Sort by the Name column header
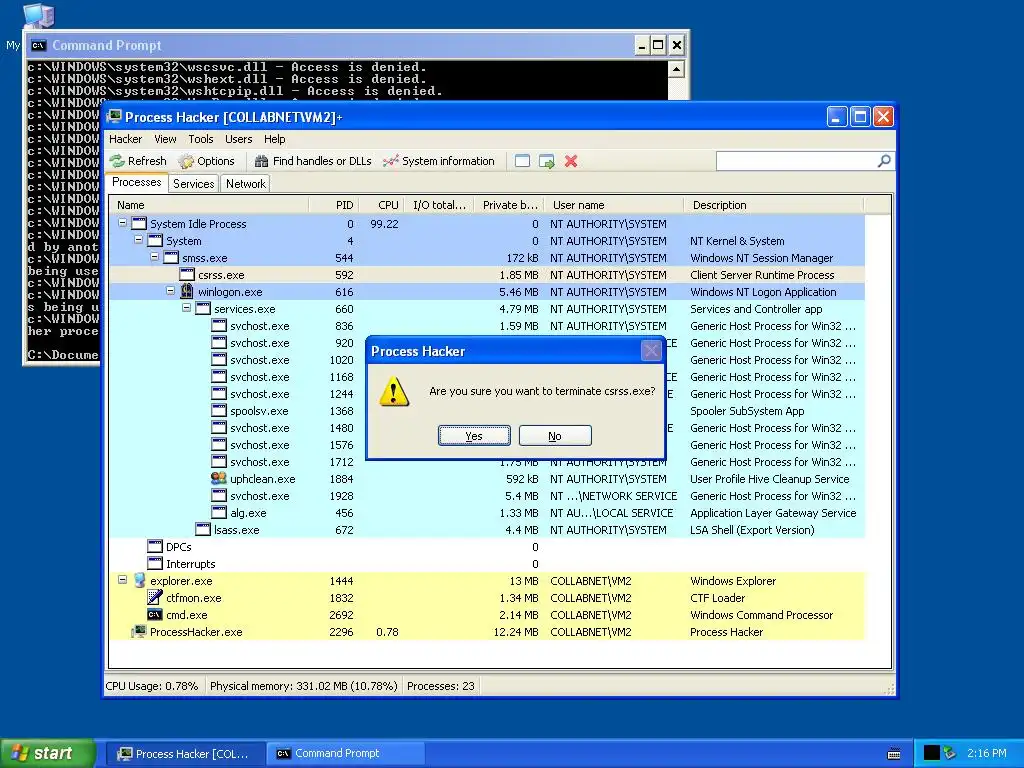 (209, 205)
